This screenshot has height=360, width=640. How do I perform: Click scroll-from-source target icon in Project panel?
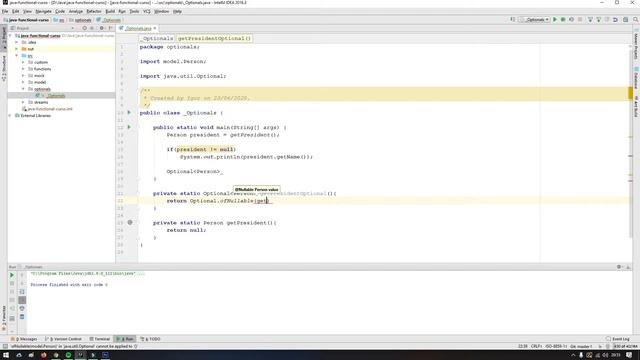(84, 28)
